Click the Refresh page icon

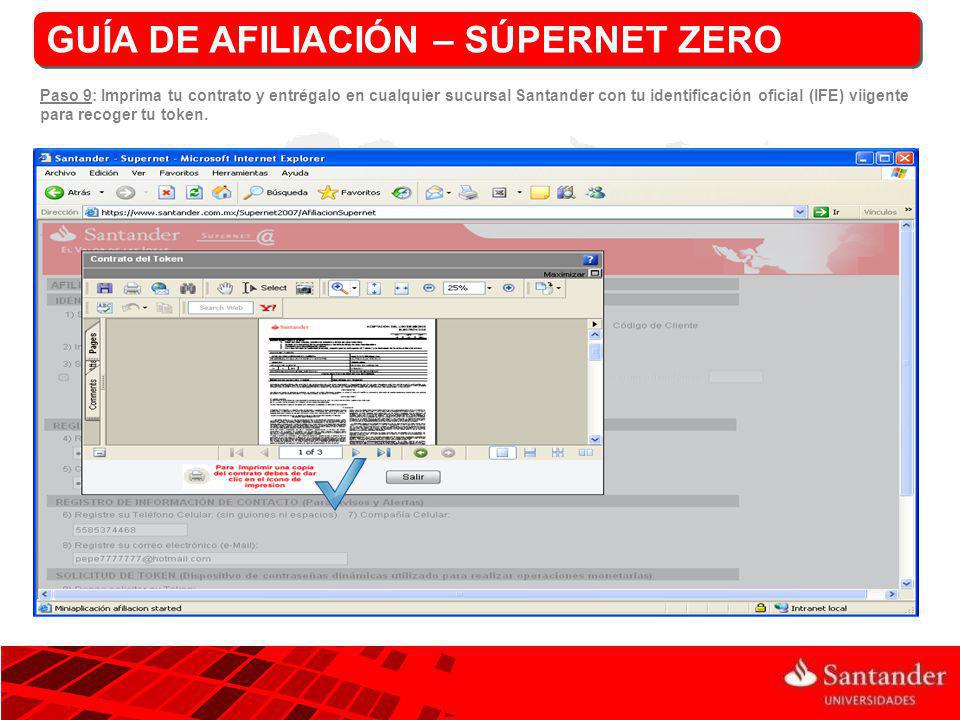click(x=194, y=193)
